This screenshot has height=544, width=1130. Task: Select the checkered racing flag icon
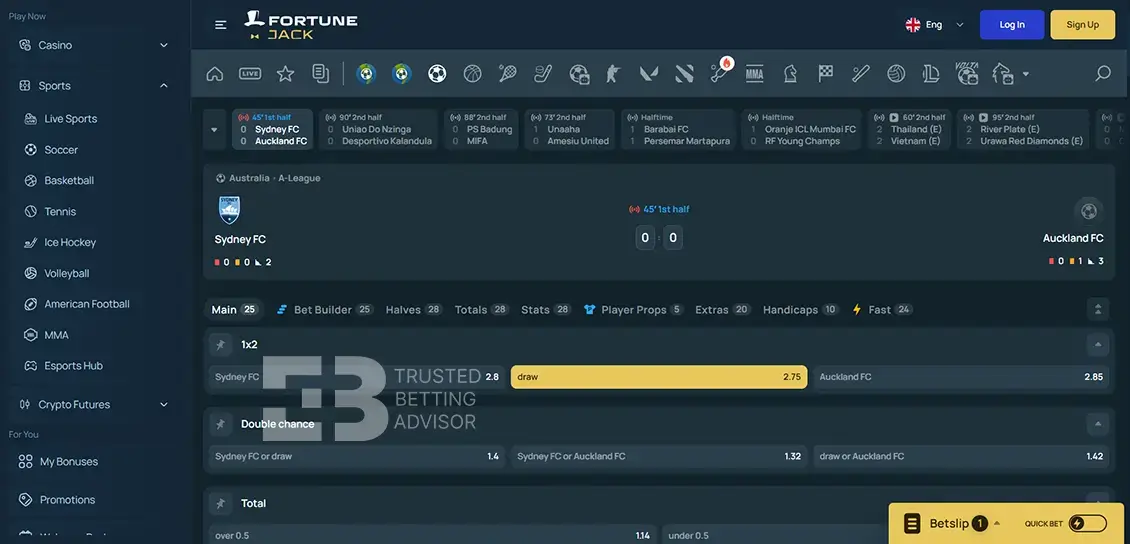click(x=825, y=73)
